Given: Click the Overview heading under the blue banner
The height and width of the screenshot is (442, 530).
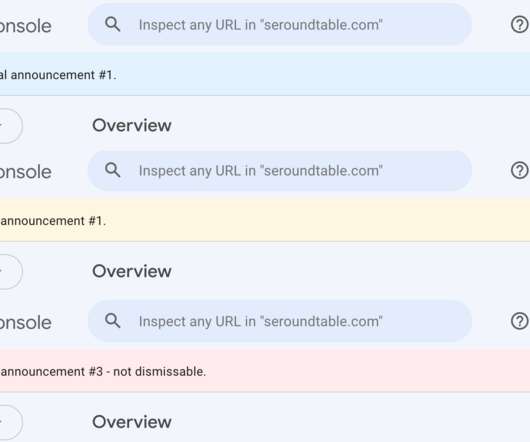Looking at the screenshot, I should tap(132, 125).
